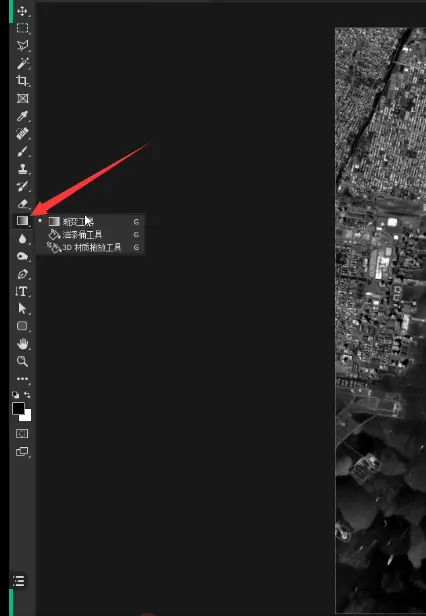This screenshot has height=616, width=426.
Task: Select the Eyedropper tool
Action: tap(22, 116)
